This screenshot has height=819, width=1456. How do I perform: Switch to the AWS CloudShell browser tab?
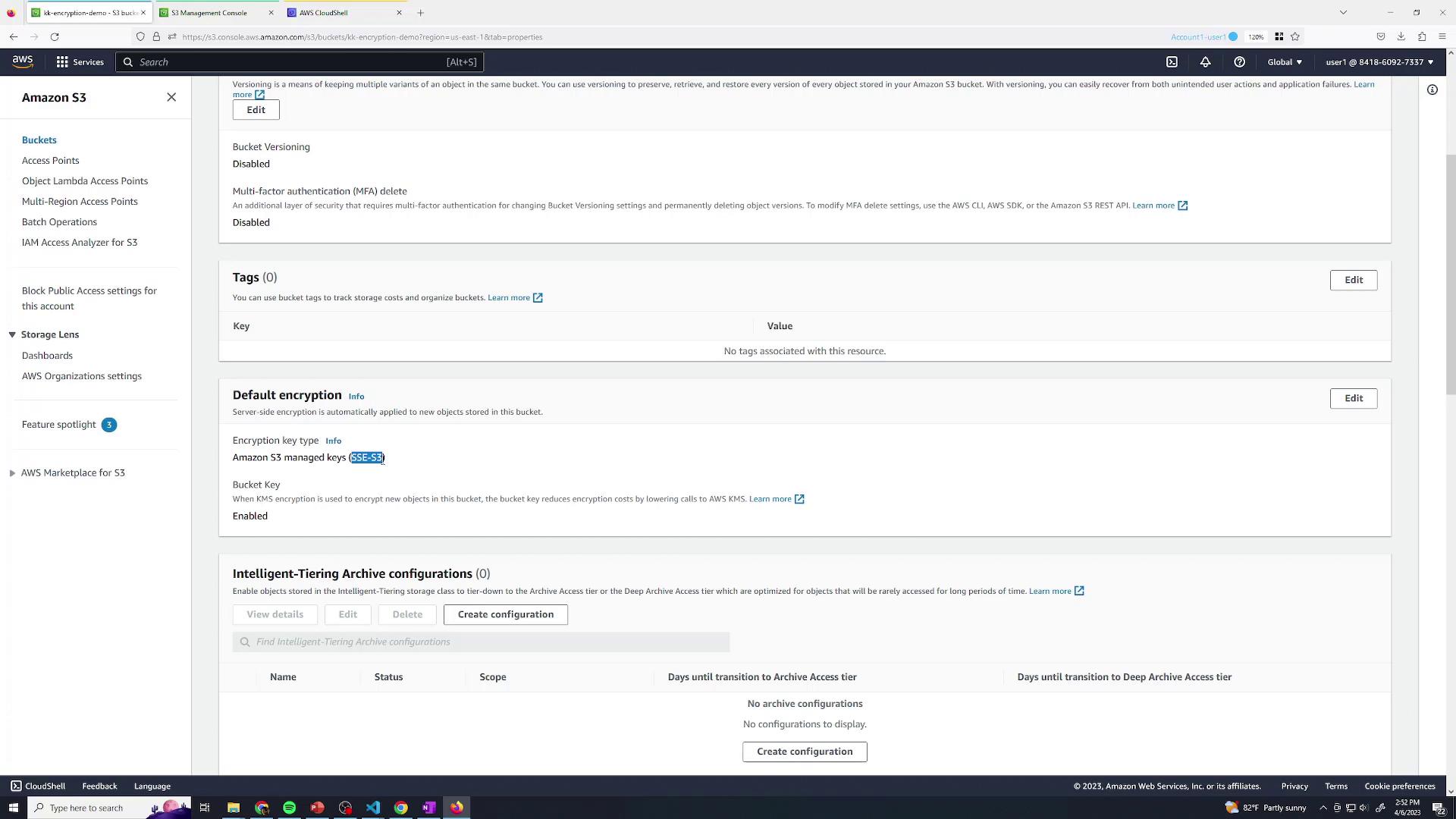[324, 13]
